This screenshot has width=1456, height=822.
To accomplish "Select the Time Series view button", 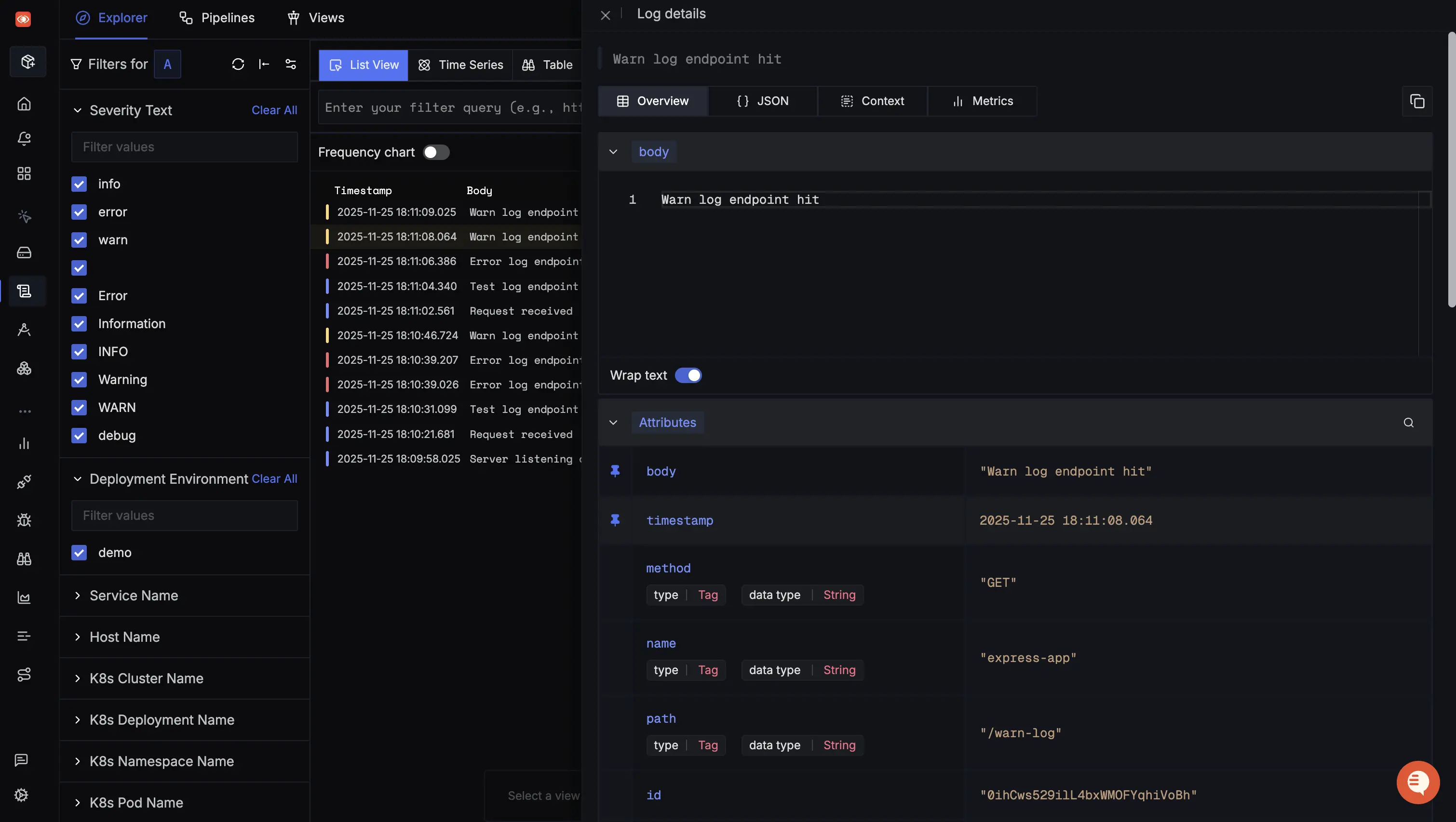I will coord(460,65).
